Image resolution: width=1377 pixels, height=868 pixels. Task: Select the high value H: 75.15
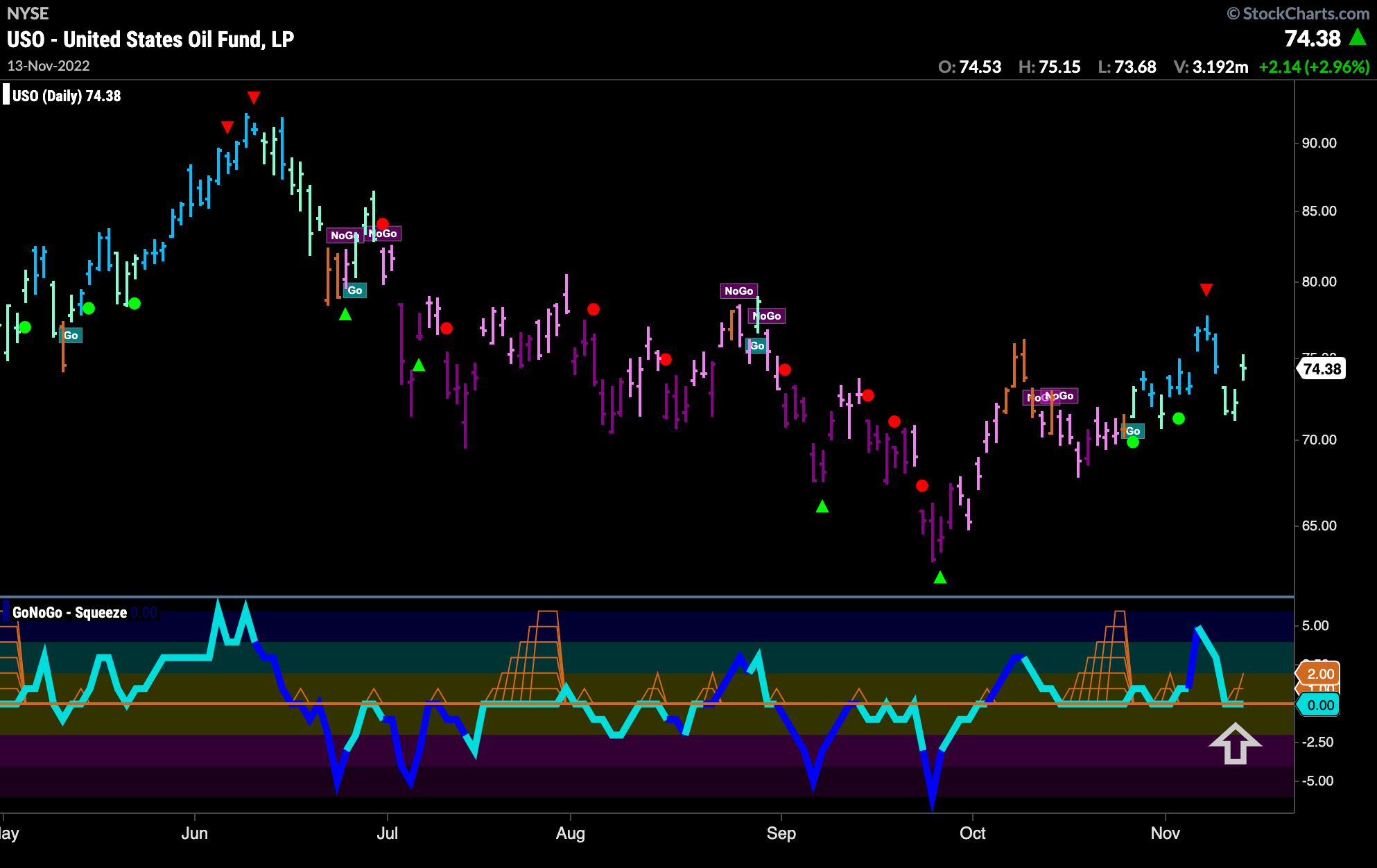tap(1049, 67)
